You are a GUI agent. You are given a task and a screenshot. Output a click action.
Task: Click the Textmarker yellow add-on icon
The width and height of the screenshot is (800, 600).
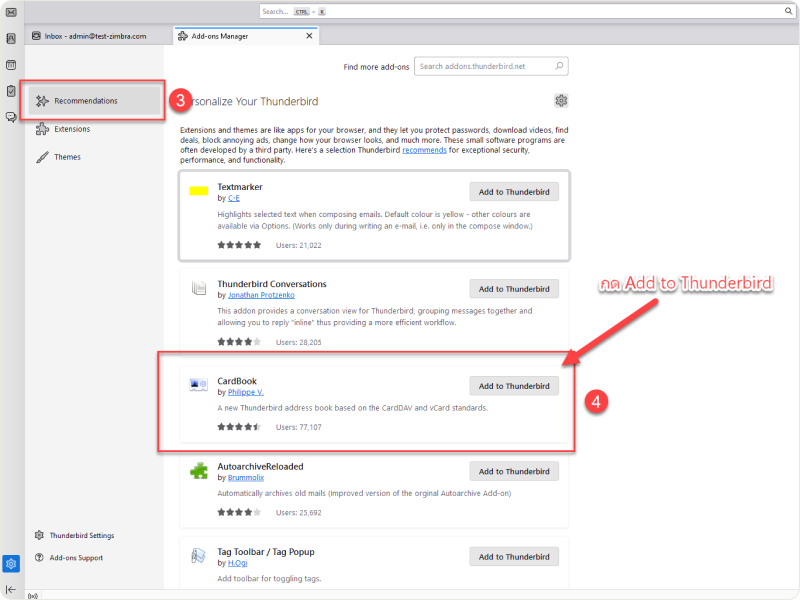point(198,191)
